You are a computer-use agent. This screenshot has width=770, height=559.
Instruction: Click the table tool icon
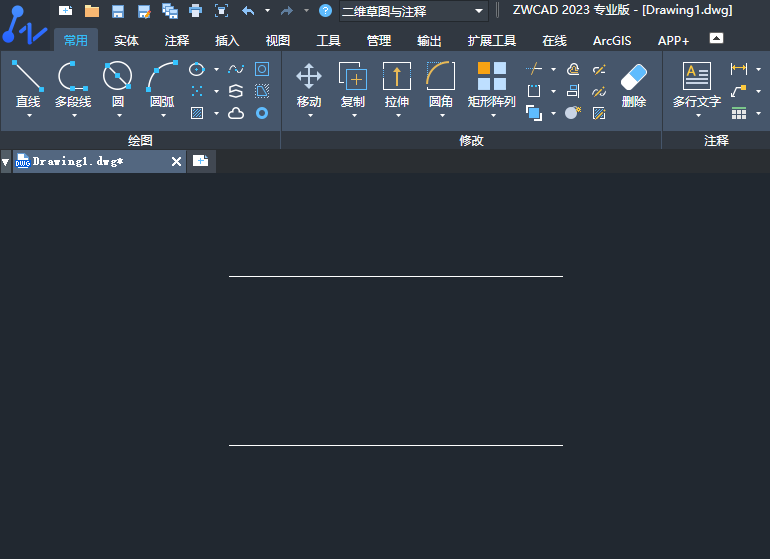tap(739, 113)
